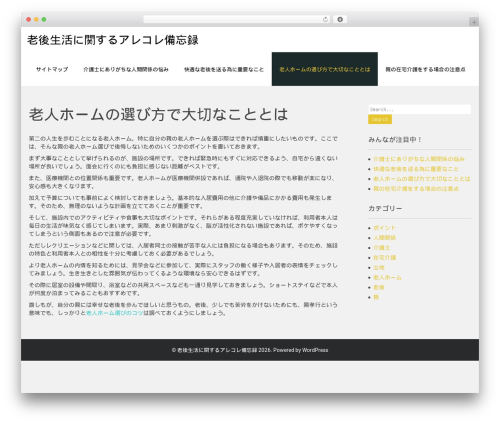Open the 介護士 category
This screenshot has height=423, width=500.
382,248
